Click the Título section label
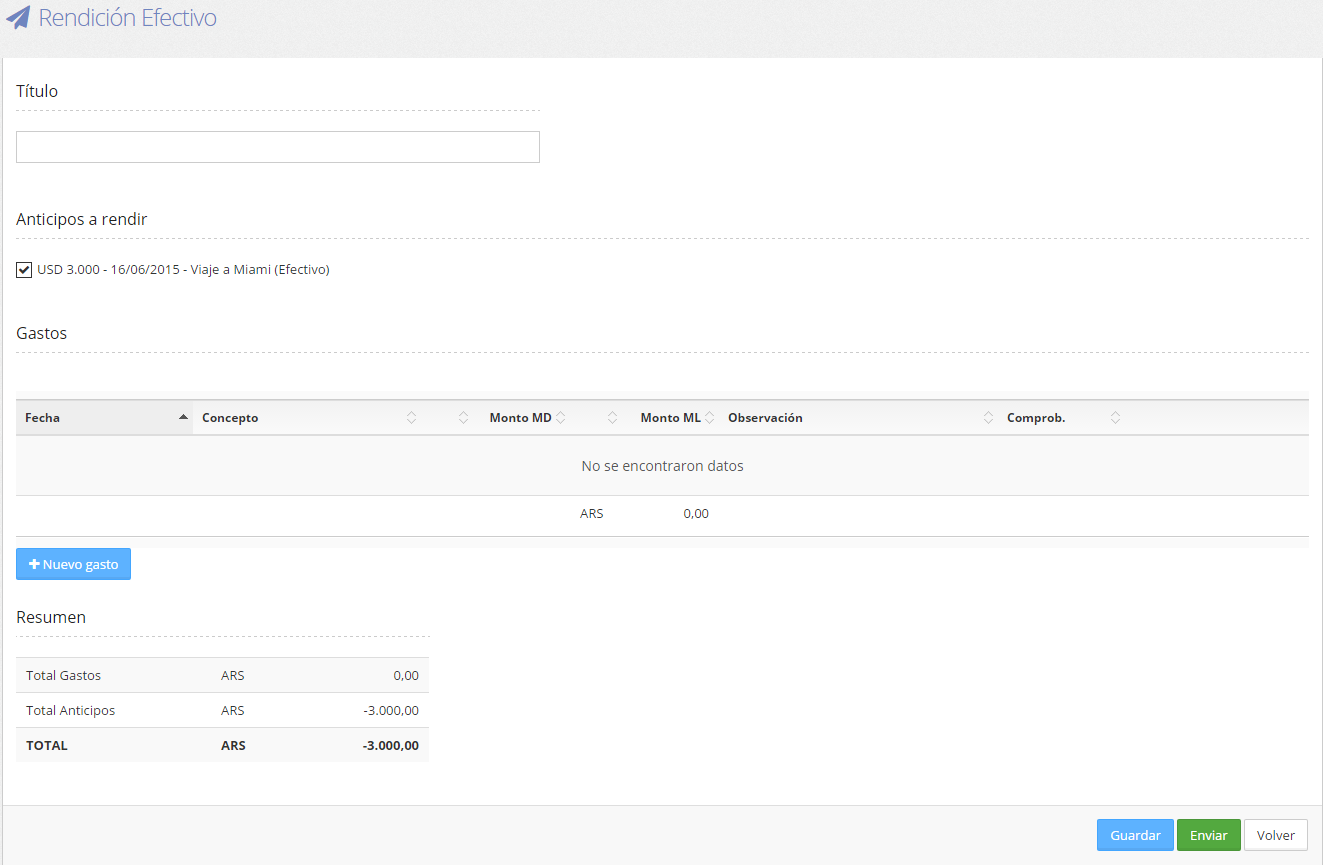The image size is (1323, 865). point(37,91)
